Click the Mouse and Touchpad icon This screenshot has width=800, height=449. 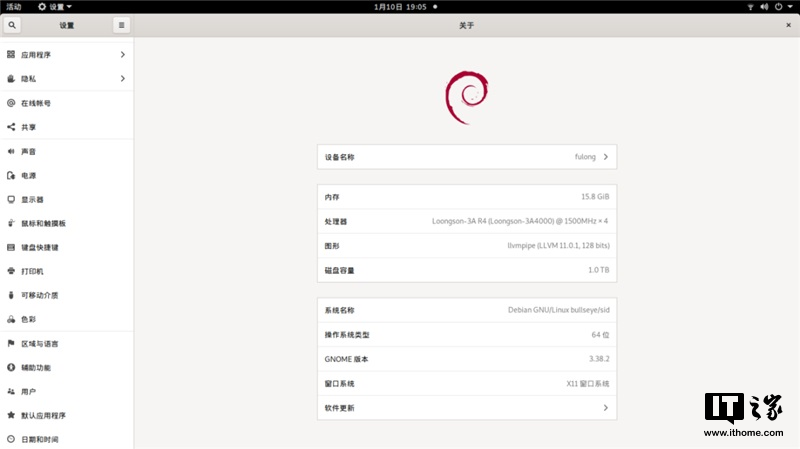(x=11, y=223)
